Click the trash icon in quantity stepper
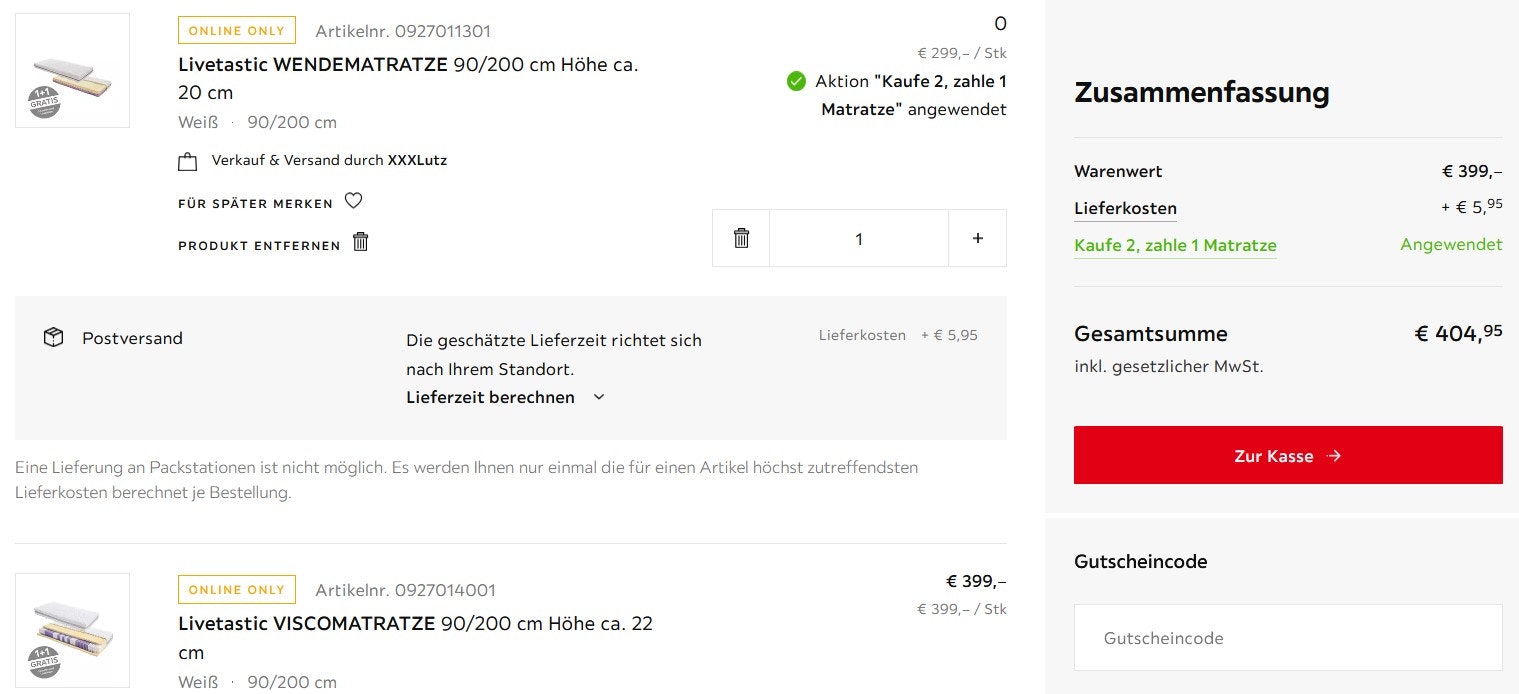The height and width of the screenshot is (694, 1519). 741,238
